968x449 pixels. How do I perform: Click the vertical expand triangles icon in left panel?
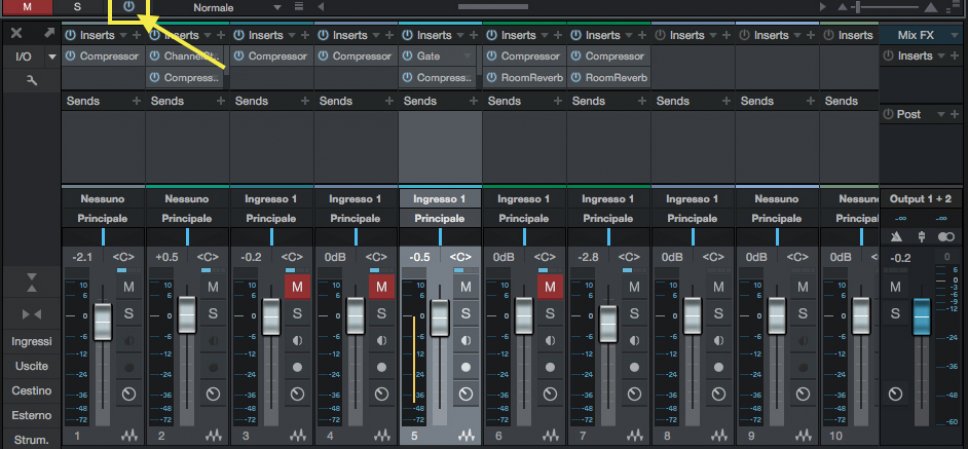(x=31, y=282)
